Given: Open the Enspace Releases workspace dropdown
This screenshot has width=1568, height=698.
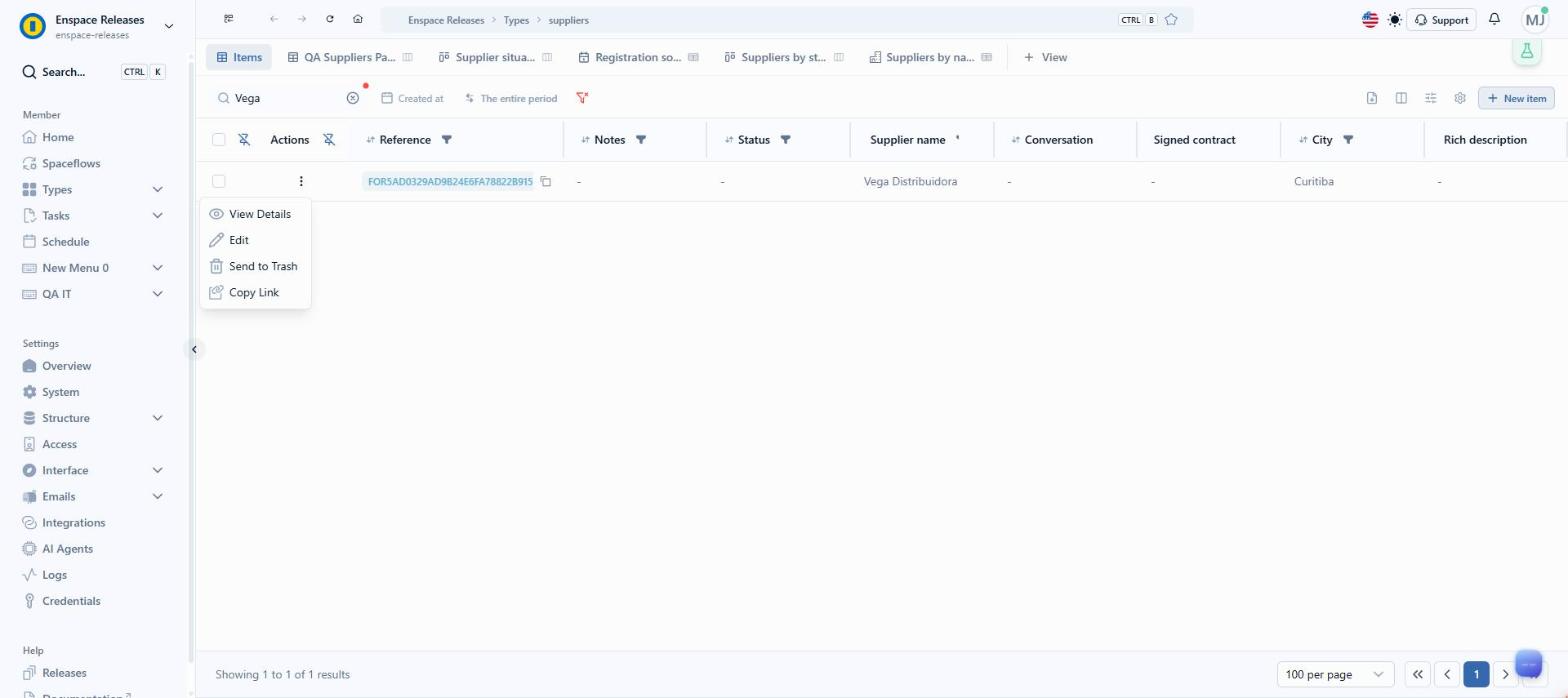Looking at the screenshot, I should pyautogui.click(x=168, y=26).
